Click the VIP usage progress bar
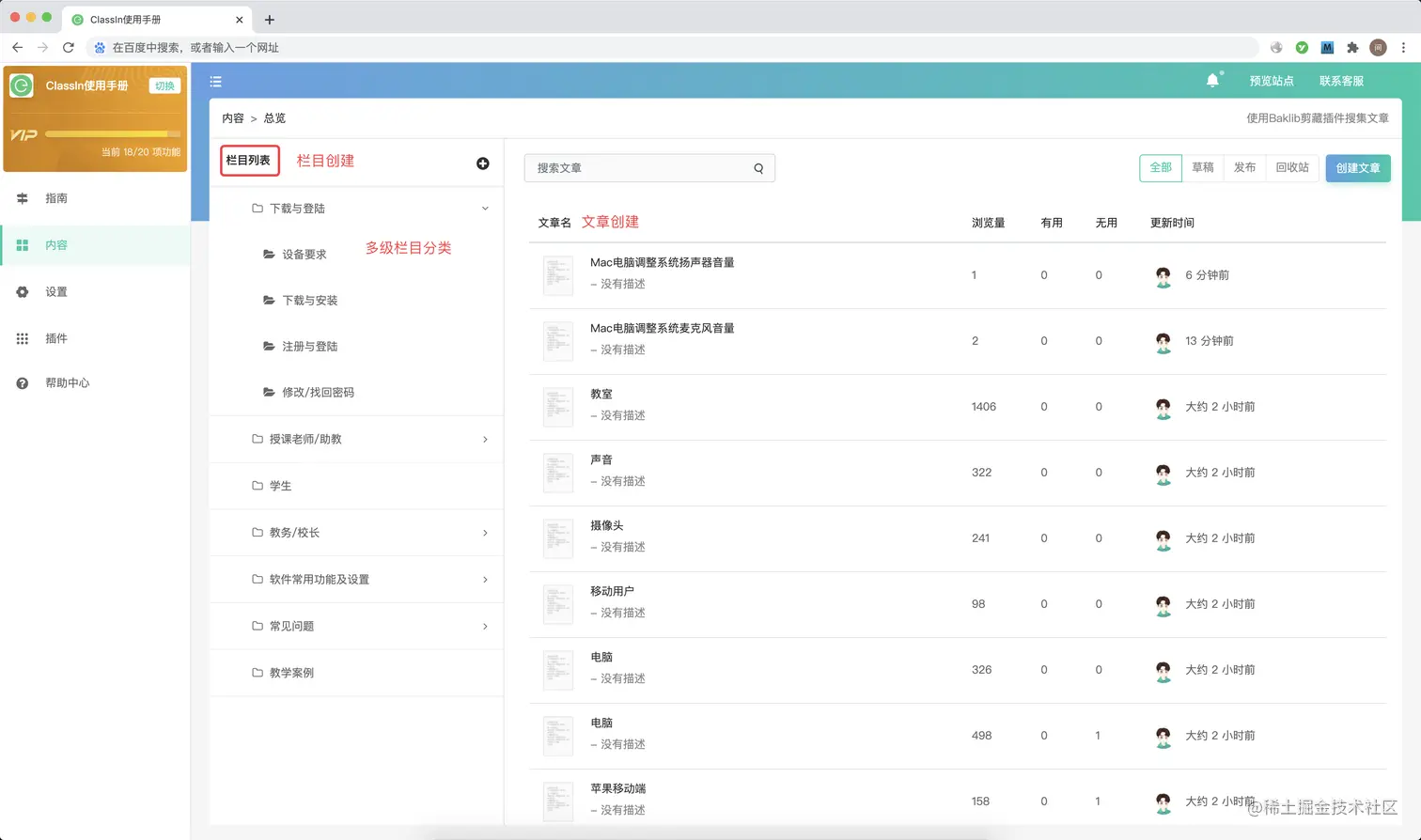 click(x=113, y=134)
